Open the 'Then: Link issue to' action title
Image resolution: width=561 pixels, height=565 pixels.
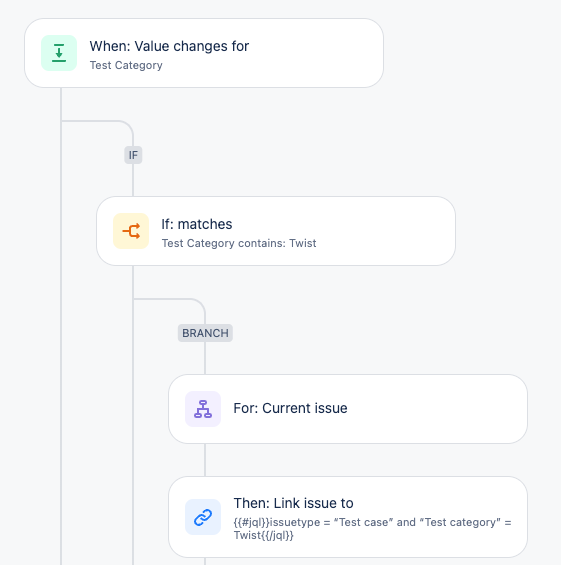pos(293,503)
